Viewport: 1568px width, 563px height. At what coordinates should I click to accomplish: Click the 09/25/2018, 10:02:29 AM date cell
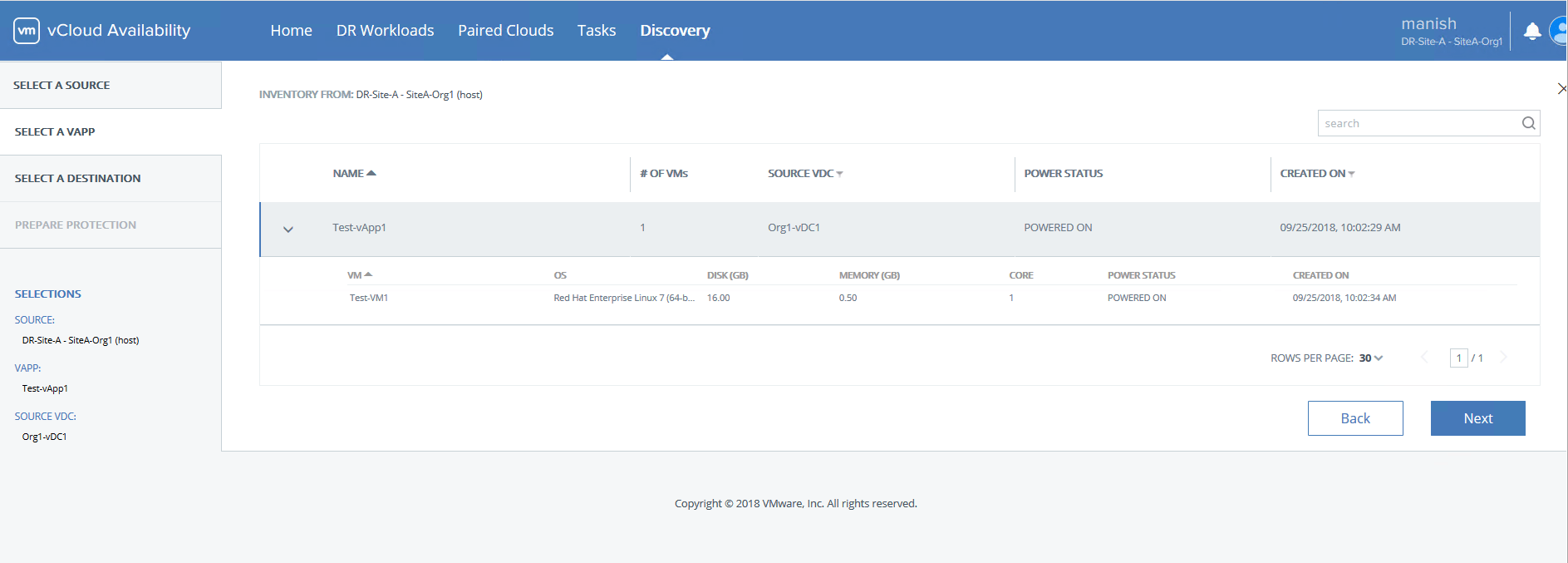1339,227
